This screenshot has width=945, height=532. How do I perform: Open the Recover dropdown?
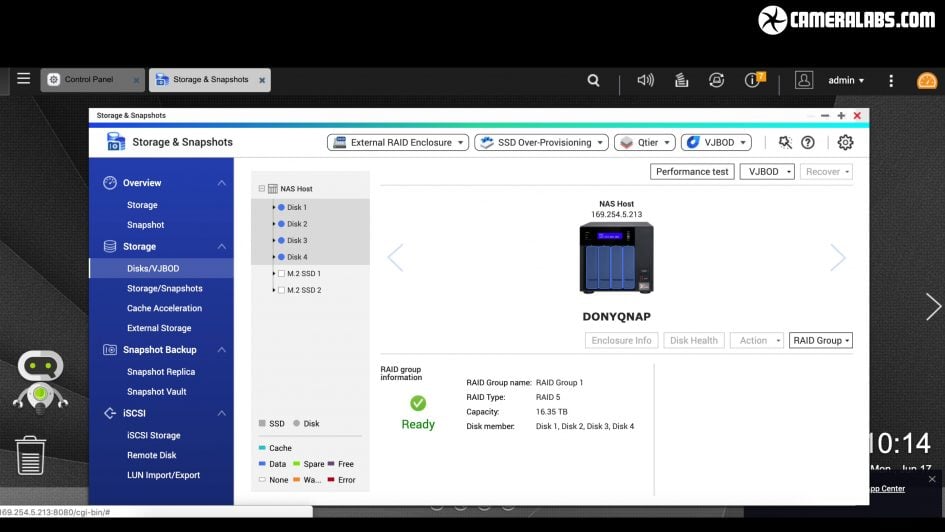click(x=826, y=172)
